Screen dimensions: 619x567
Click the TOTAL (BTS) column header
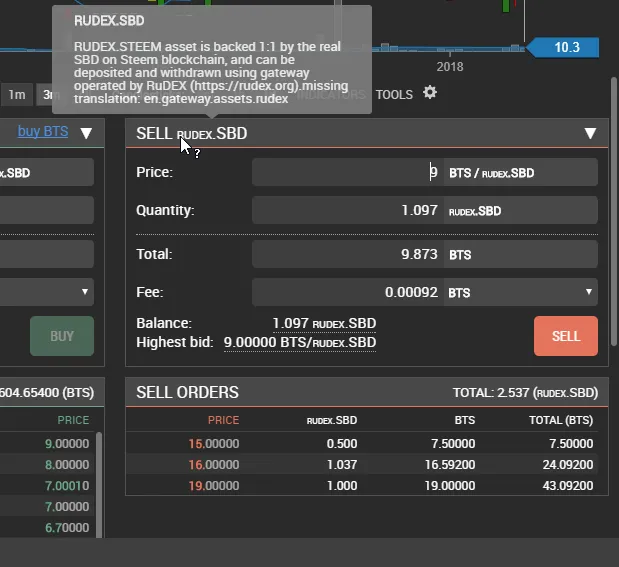pyautogui.click(x=561, y=420)
